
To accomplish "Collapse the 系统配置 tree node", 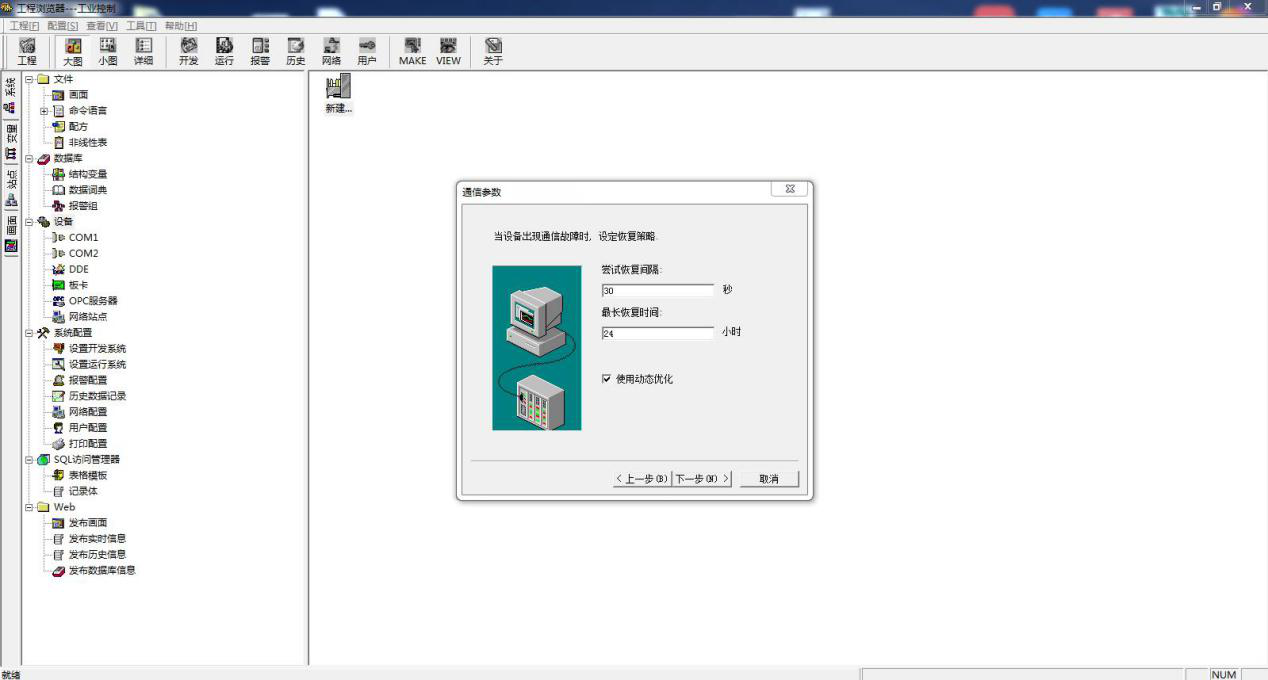I will coord(29,333).
